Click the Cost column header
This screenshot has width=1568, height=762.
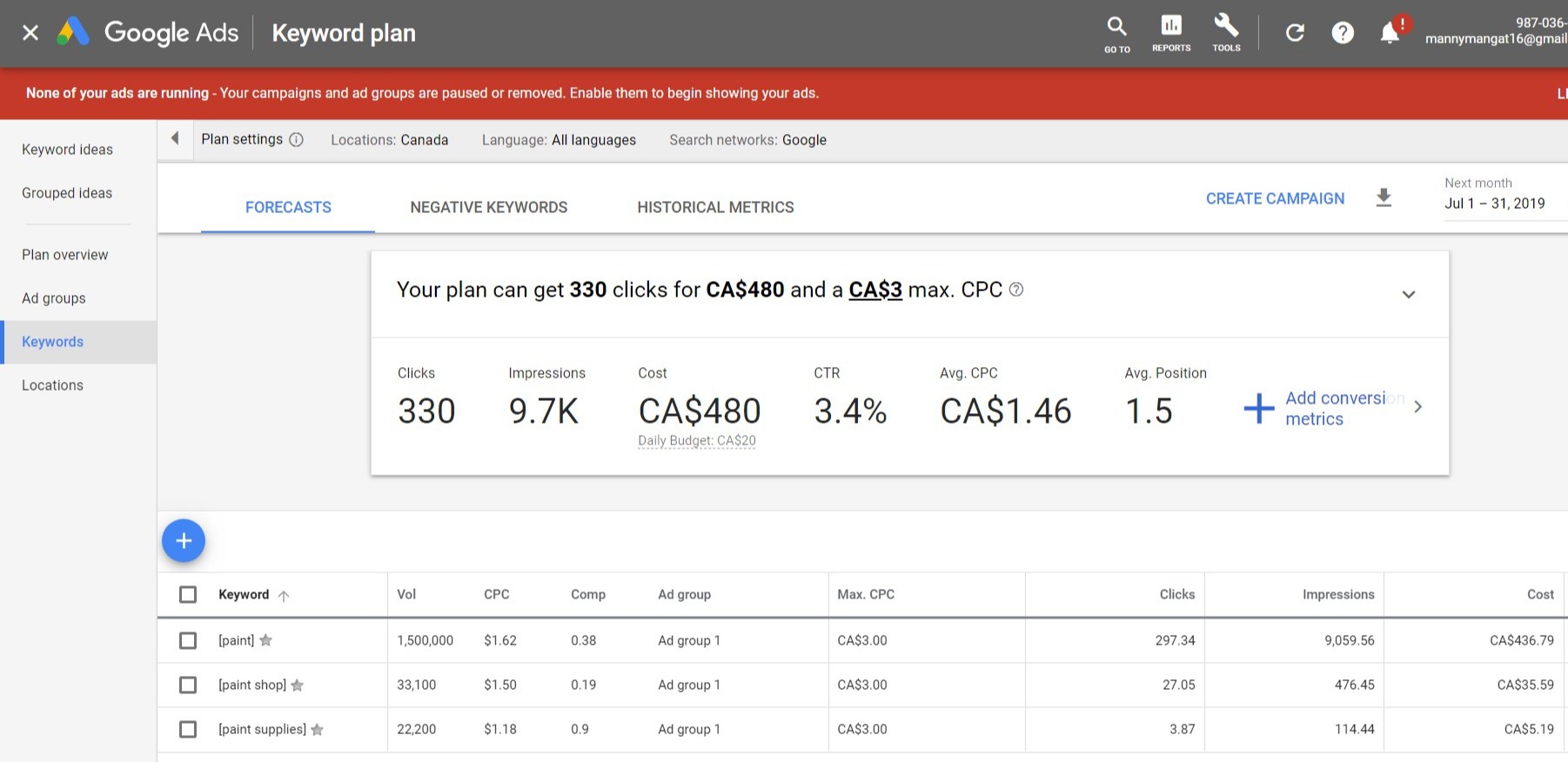coord(1540,594)
